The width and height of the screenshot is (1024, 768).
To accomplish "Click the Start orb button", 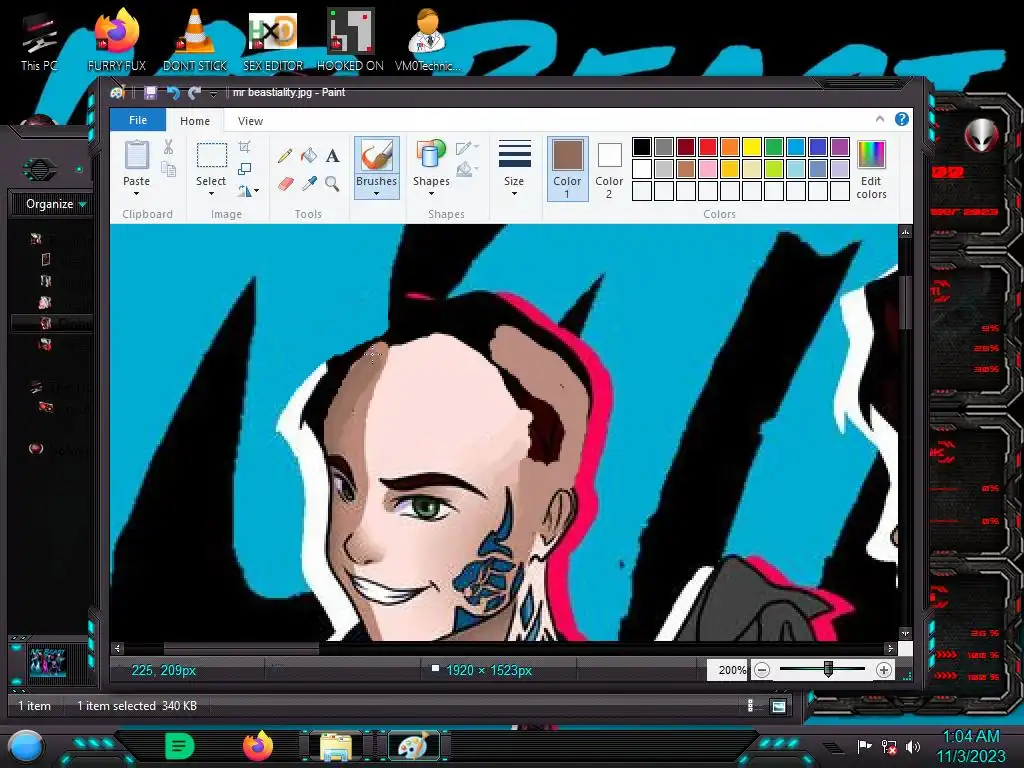I will click(x=25, y=746).
